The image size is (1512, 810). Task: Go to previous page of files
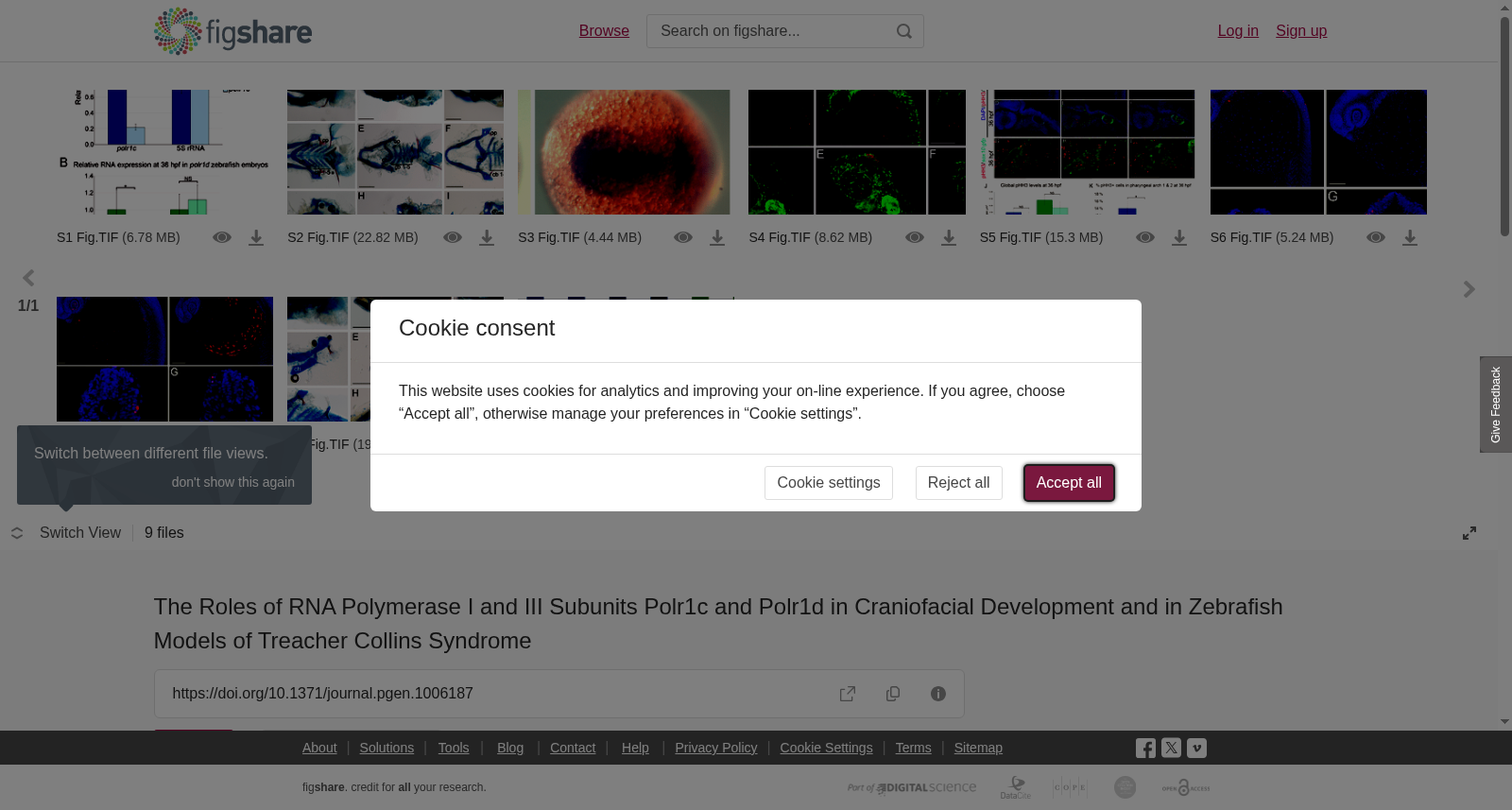28,278
